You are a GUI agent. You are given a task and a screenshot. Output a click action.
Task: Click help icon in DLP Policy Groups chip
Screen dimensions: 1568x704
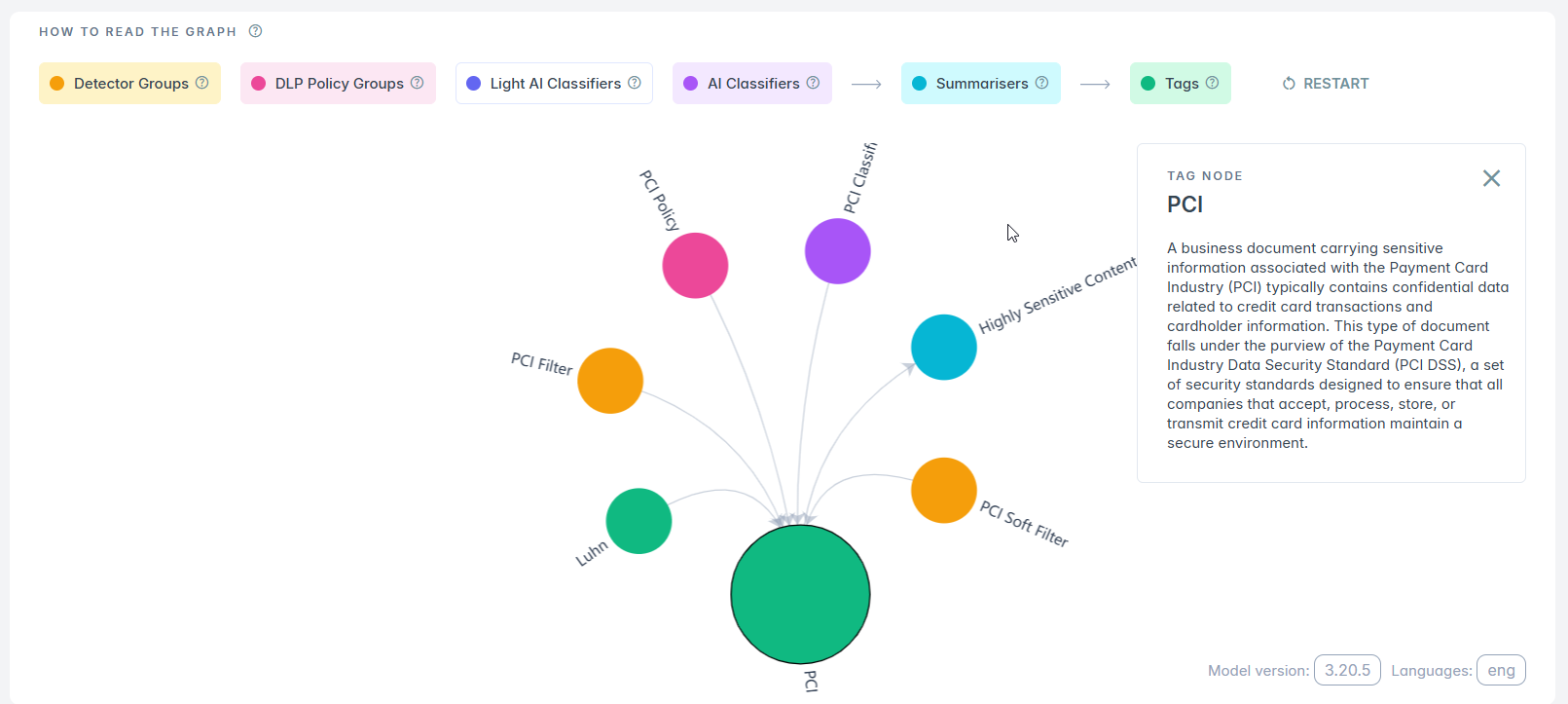pyautogui.click(x=417, y=83)
